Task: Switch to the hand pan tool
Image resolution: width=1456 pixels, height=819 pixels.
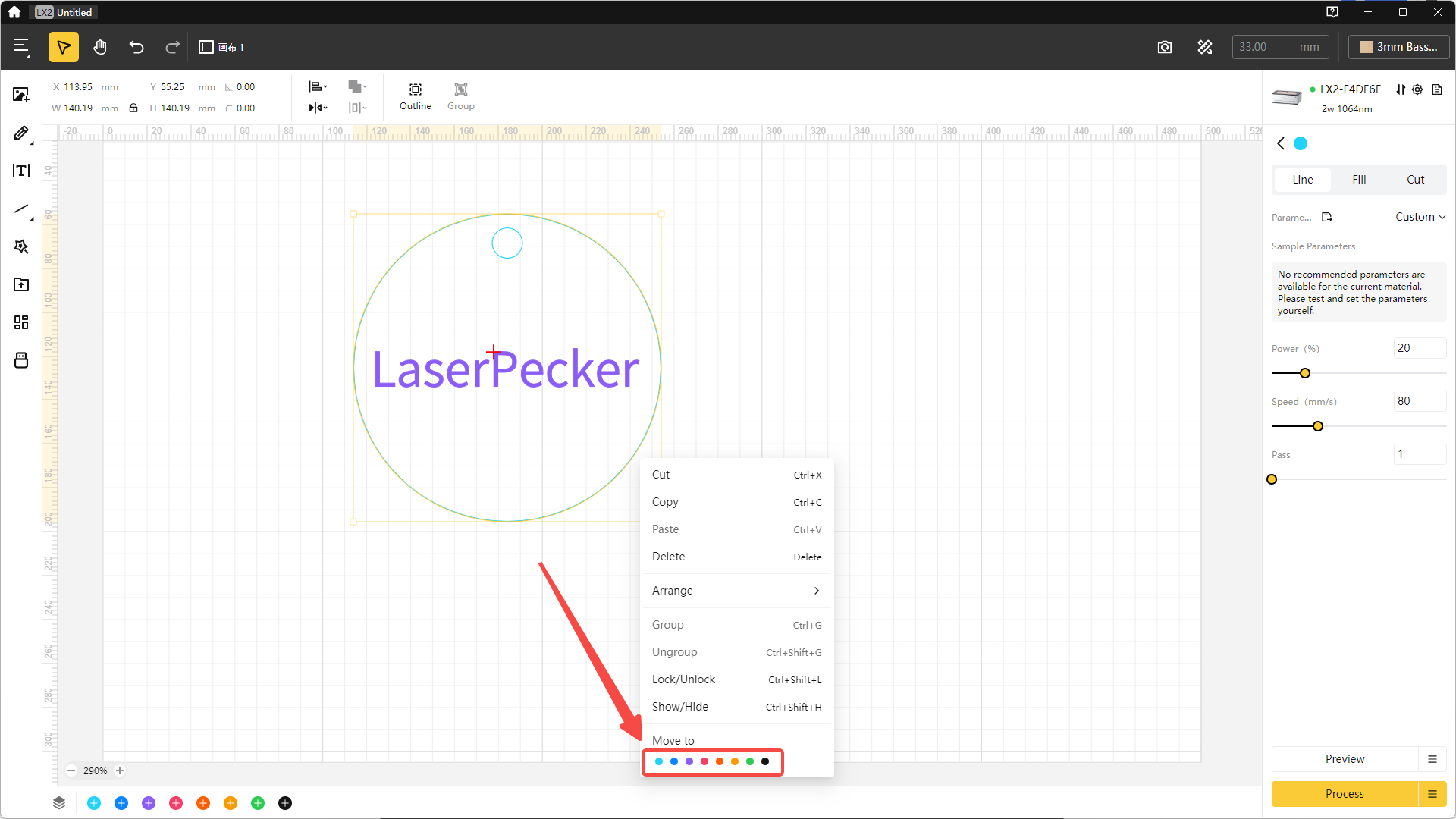Action: coord(100,47)
